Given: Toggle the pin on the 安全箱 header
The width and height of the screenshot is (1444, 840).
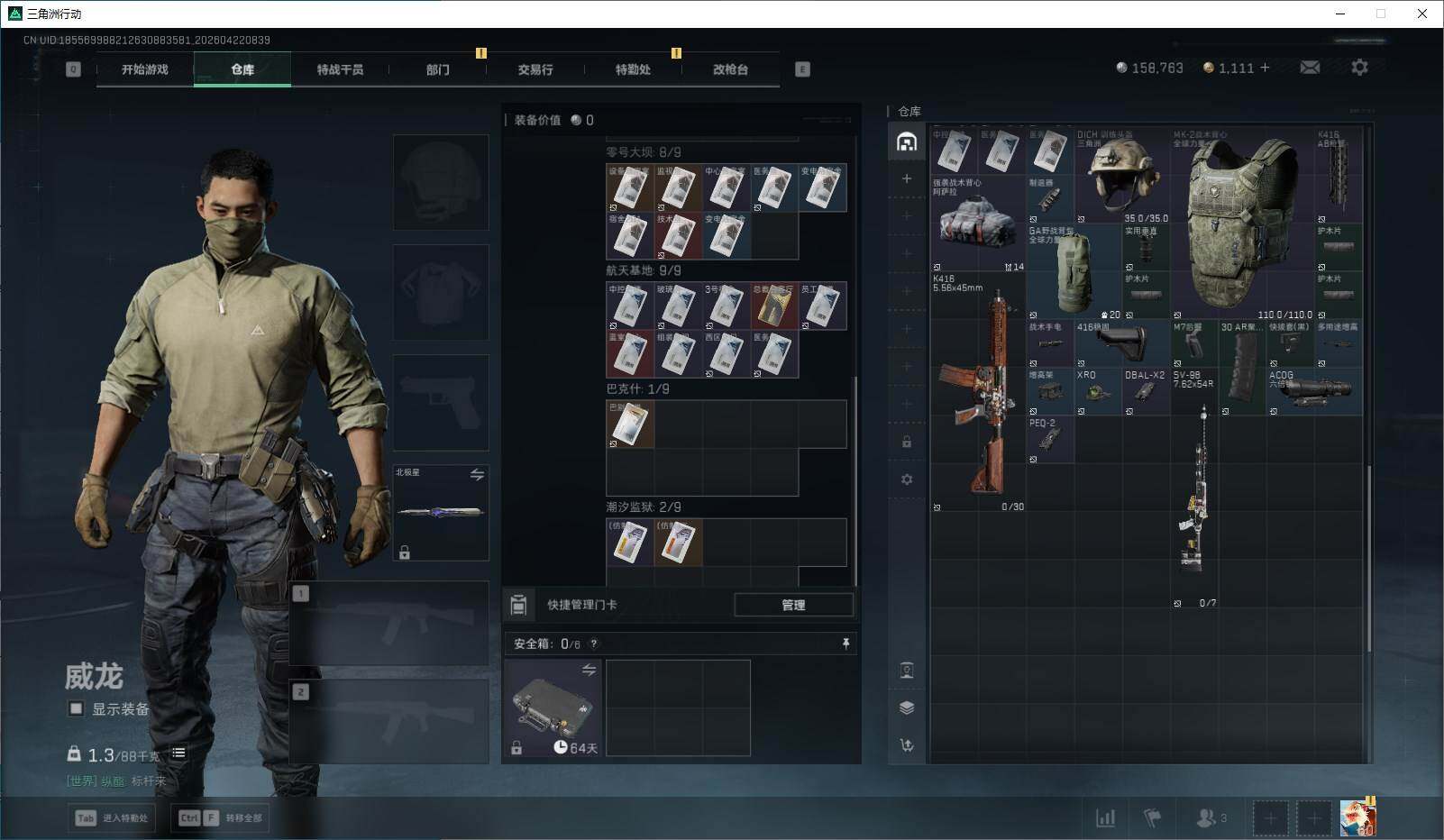Looking at the screenshot, I should [845, 644].
